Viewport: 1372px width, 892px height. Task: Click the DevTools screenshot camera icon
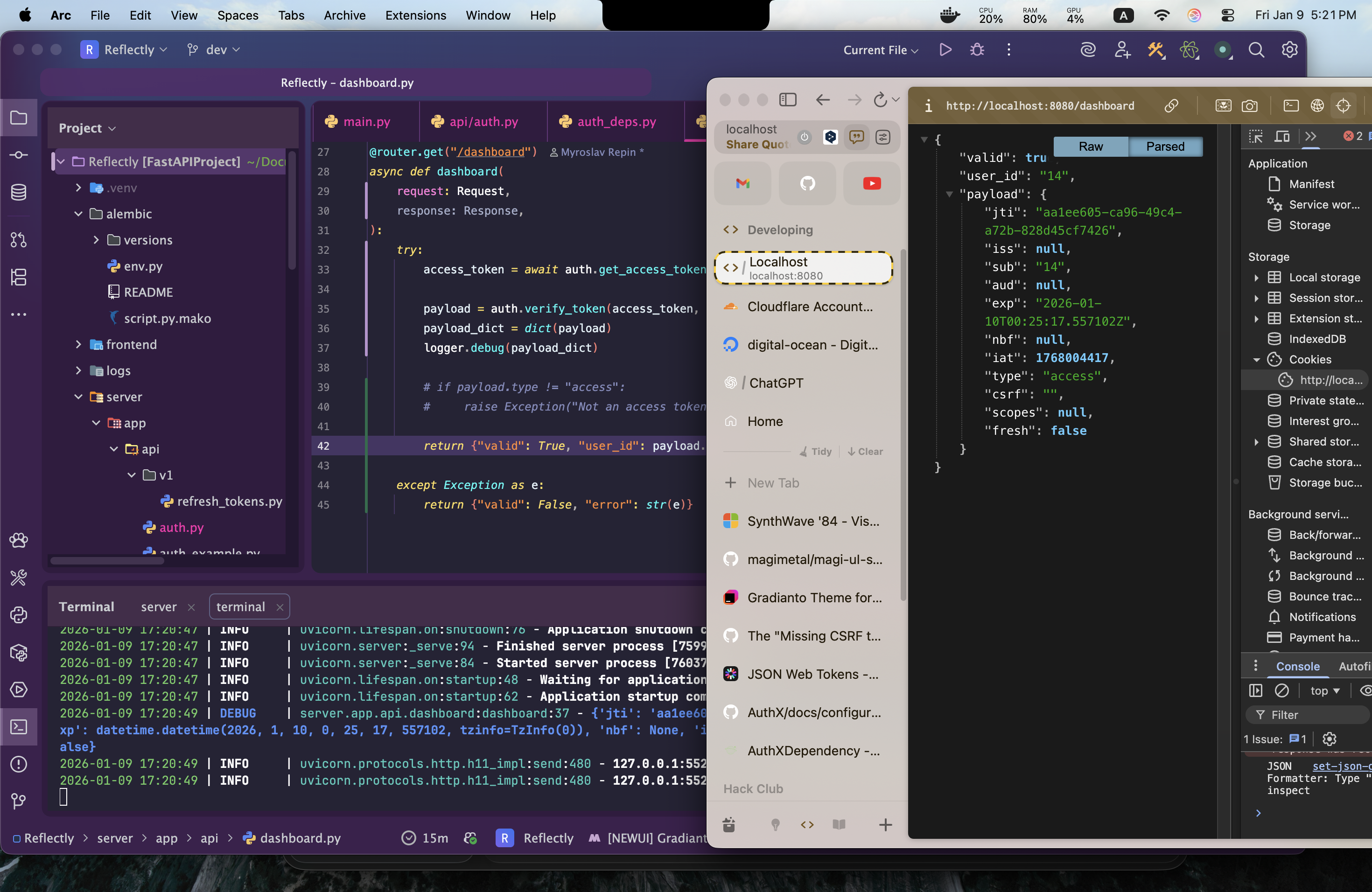[1249, 106]
